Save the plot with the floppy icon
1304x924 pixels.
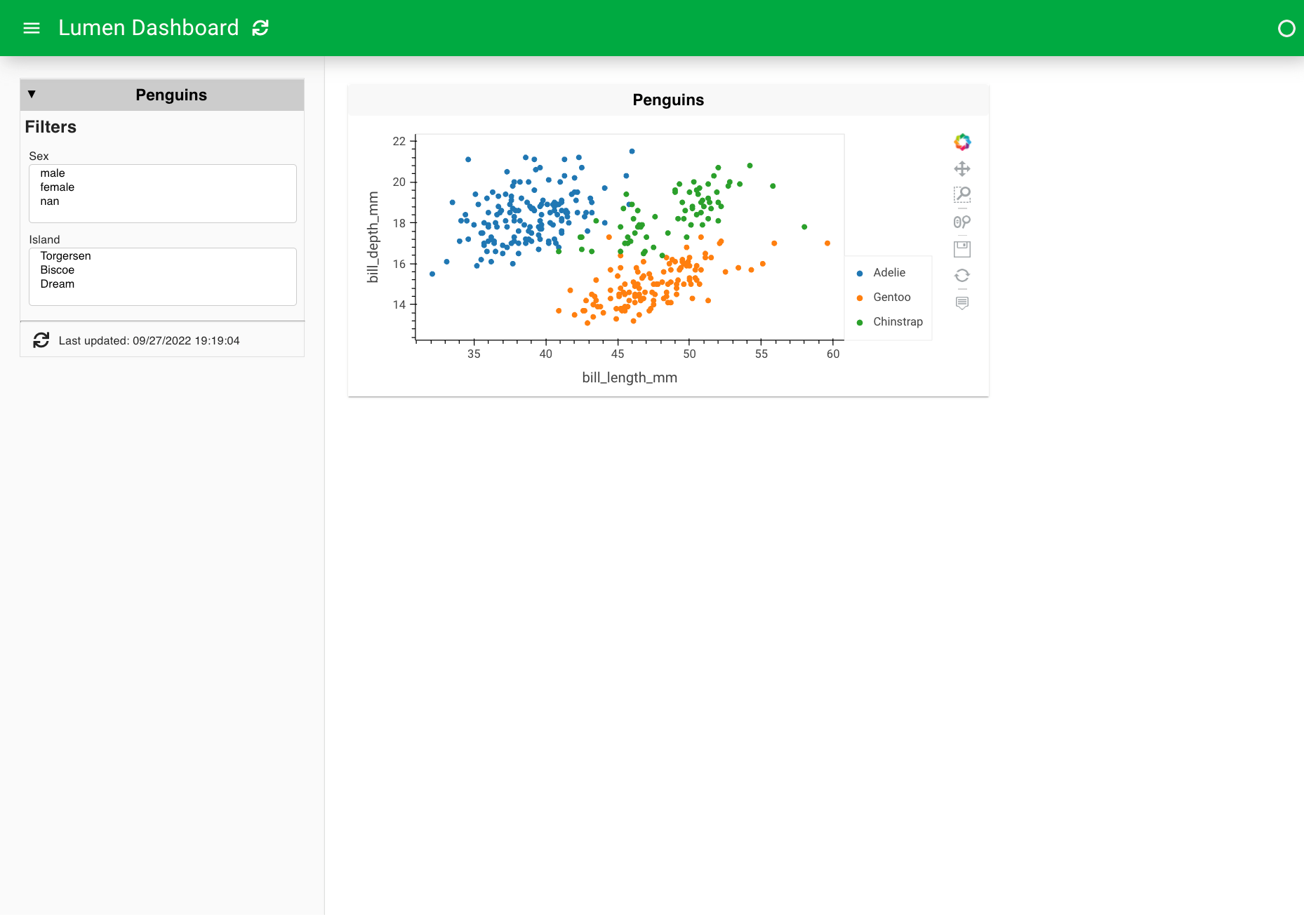962,249
